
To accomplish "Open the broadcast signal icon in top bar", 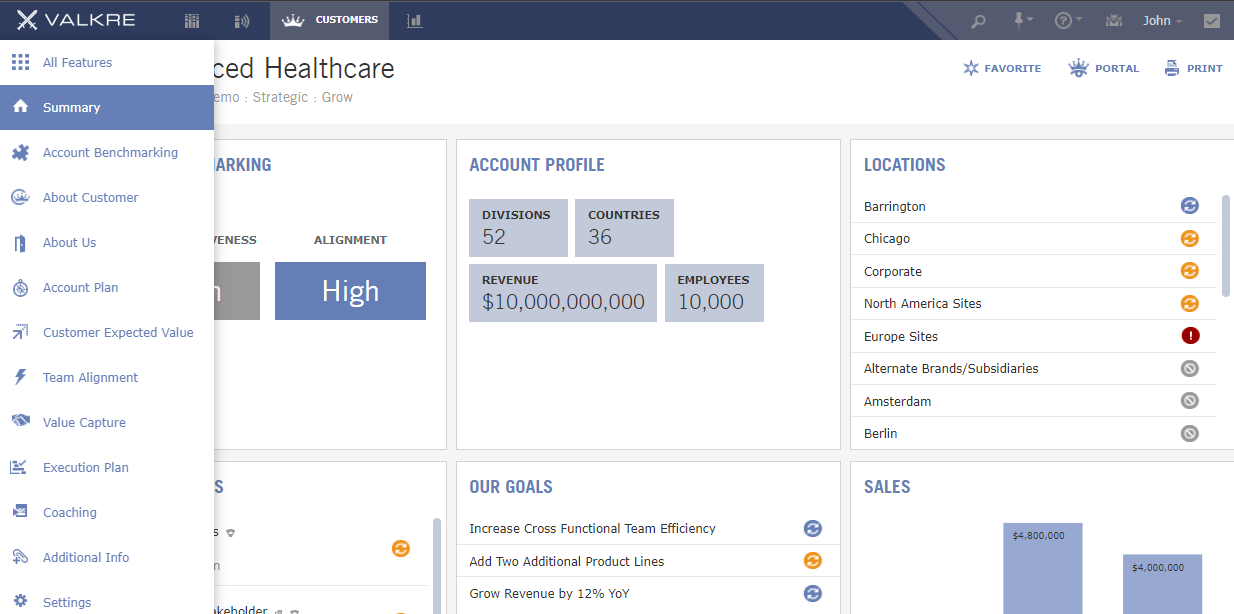I will [241, 20].
